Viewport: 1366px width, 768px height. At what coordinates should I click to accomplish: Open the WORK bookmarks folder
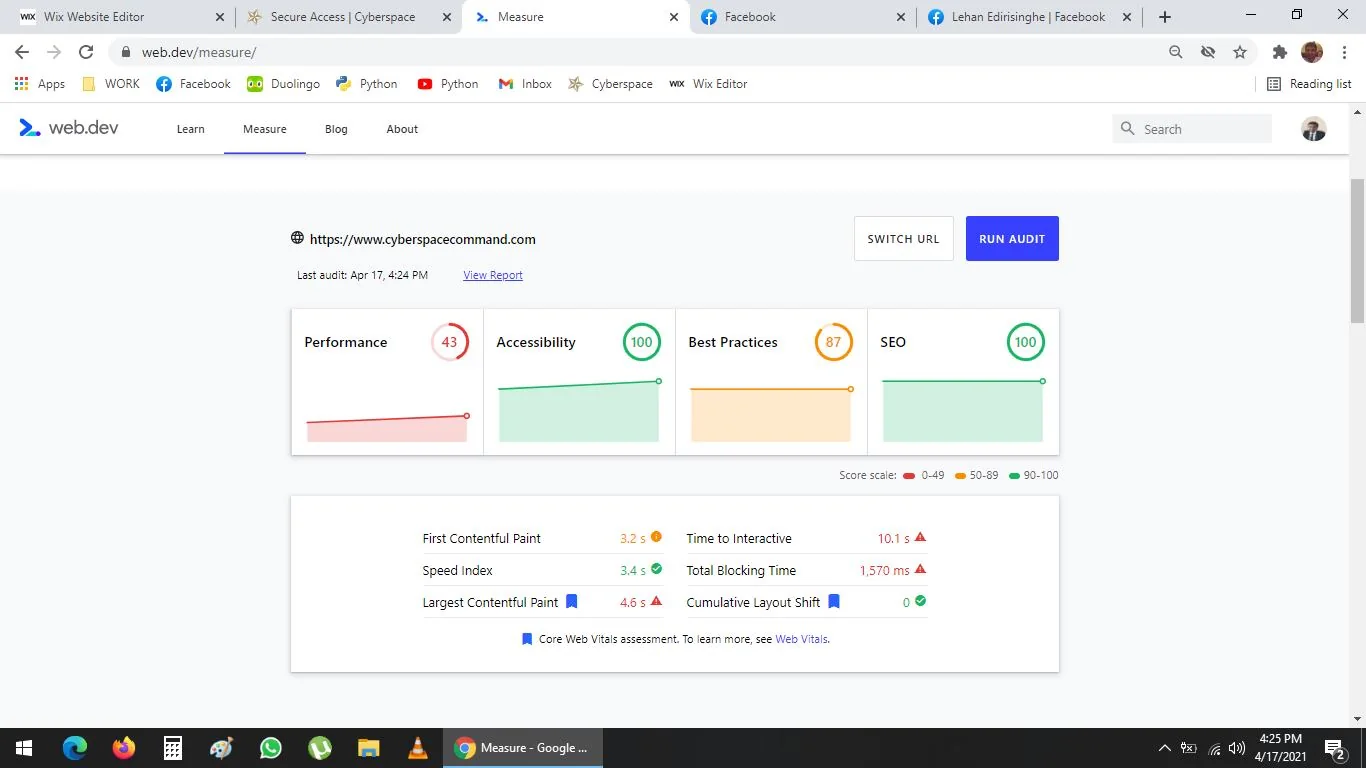coord(111,84)
